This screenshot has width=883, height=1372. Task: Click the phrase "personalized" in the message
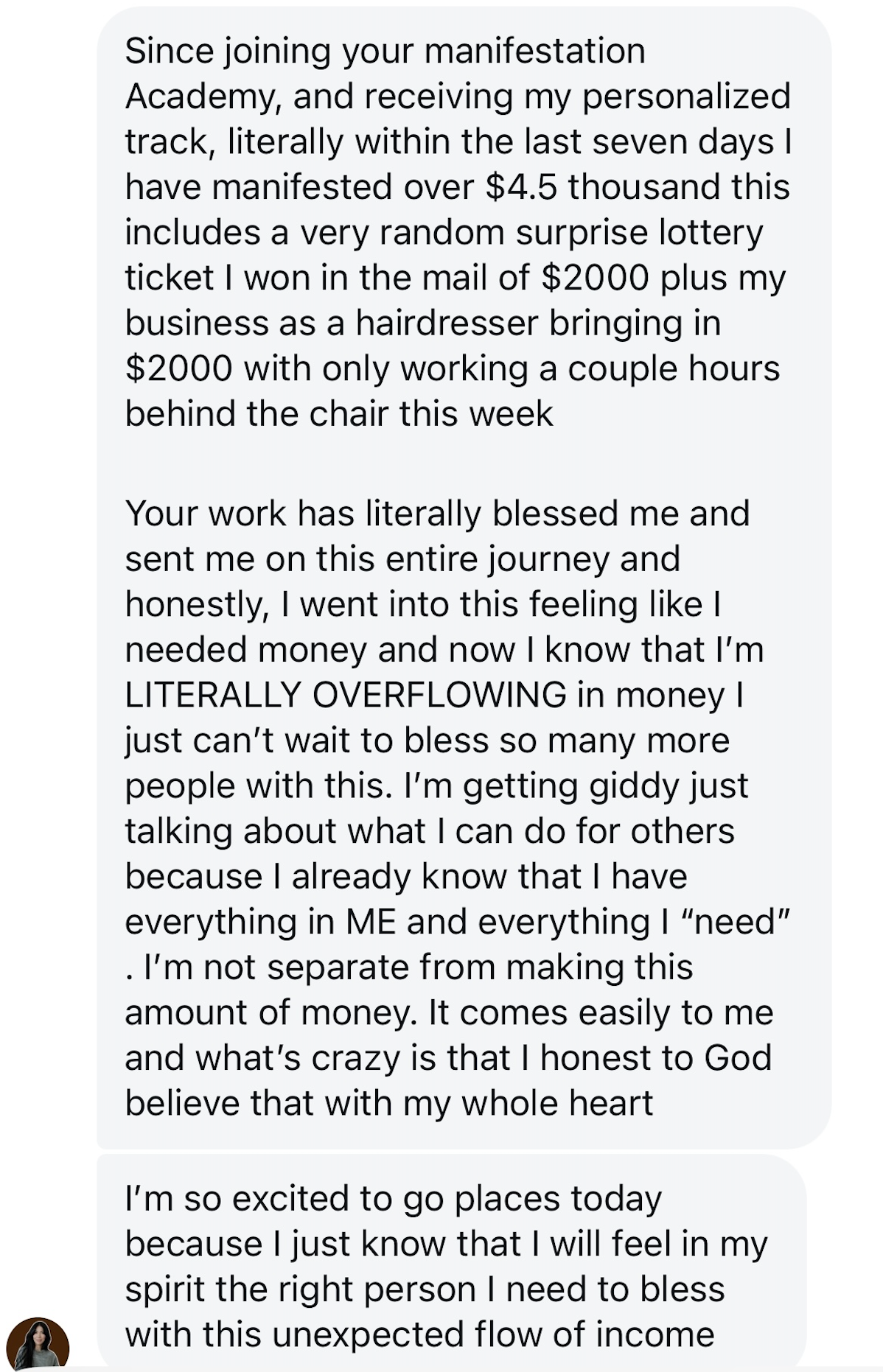click(x=686, y=97)
